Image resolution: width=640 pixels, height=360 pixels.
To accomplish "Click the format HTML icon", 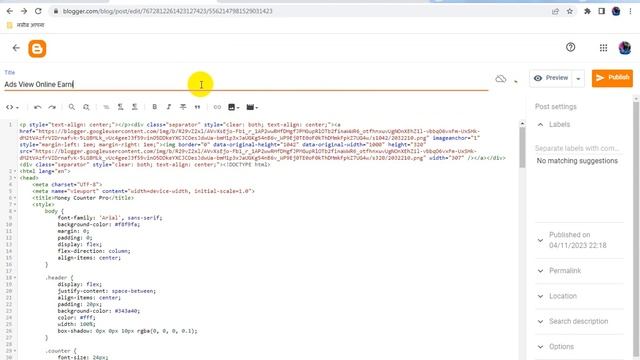I will (106, 107).
